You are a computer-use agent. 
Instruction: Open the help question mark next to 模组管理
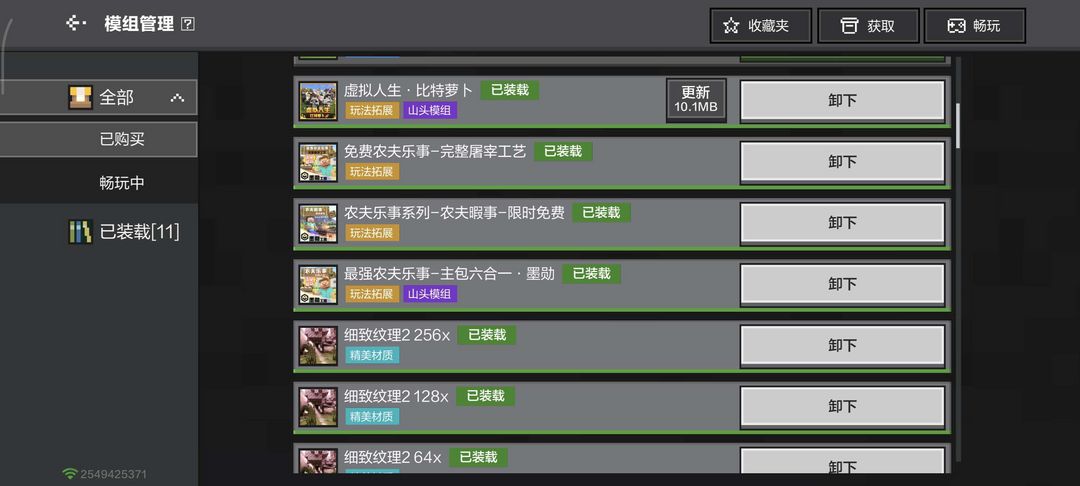click(x=187, y=24)
